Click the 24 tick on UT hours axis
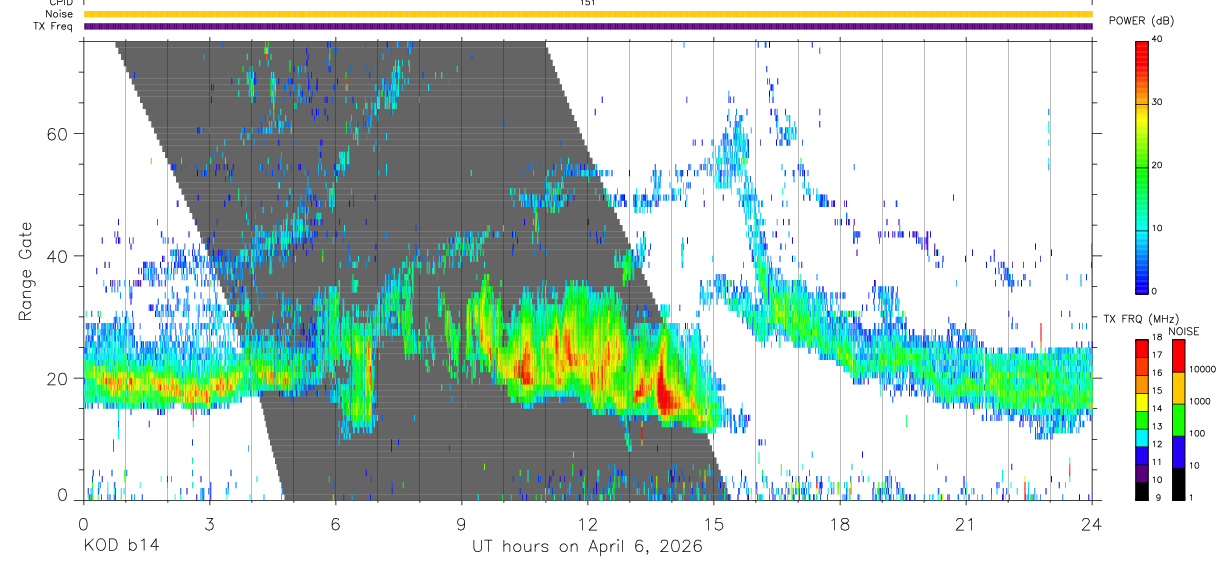Image resolution: width=1228 pixels, height=567 pixels. (x=1092, y=525)
